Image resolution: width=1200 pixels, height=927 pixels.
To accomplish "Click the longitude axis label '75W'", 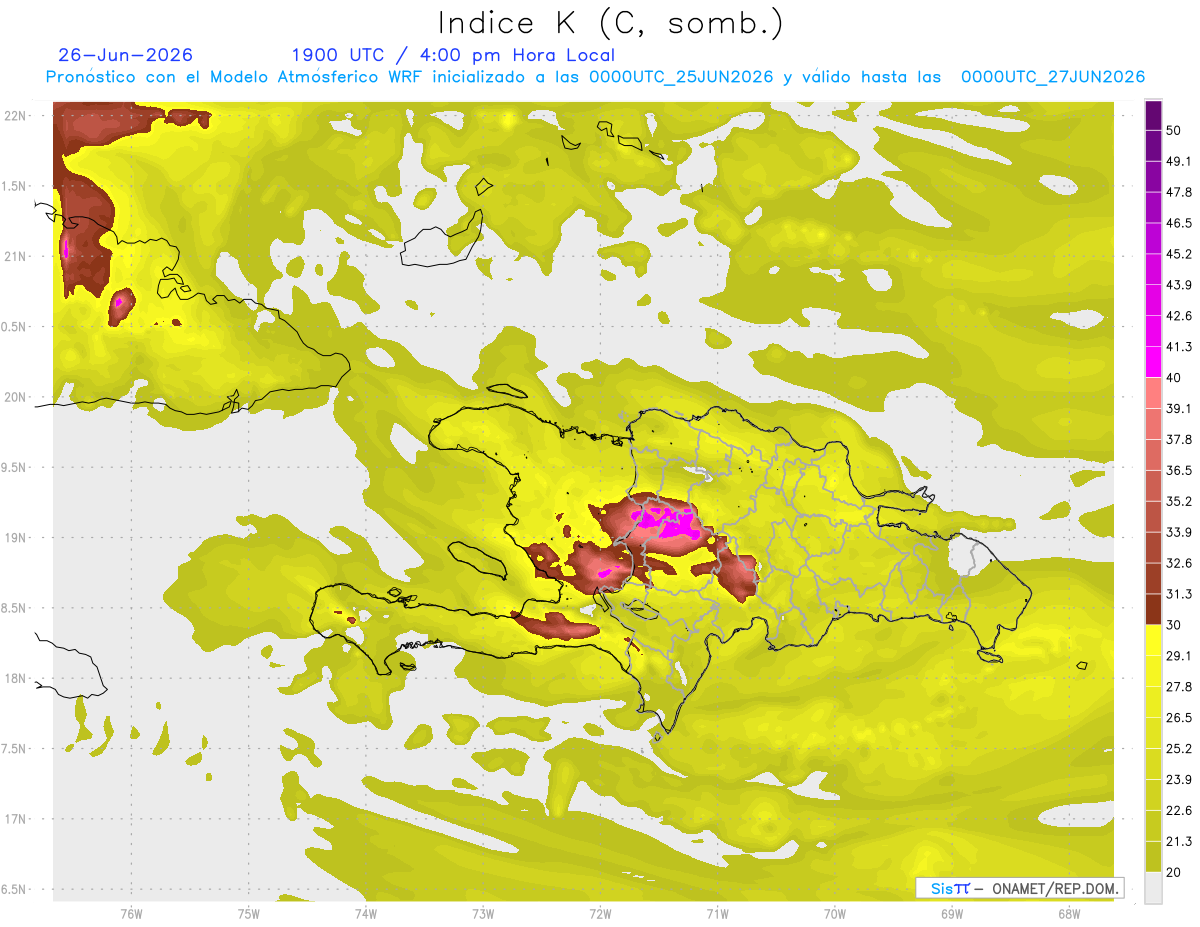I will point(249,913).
